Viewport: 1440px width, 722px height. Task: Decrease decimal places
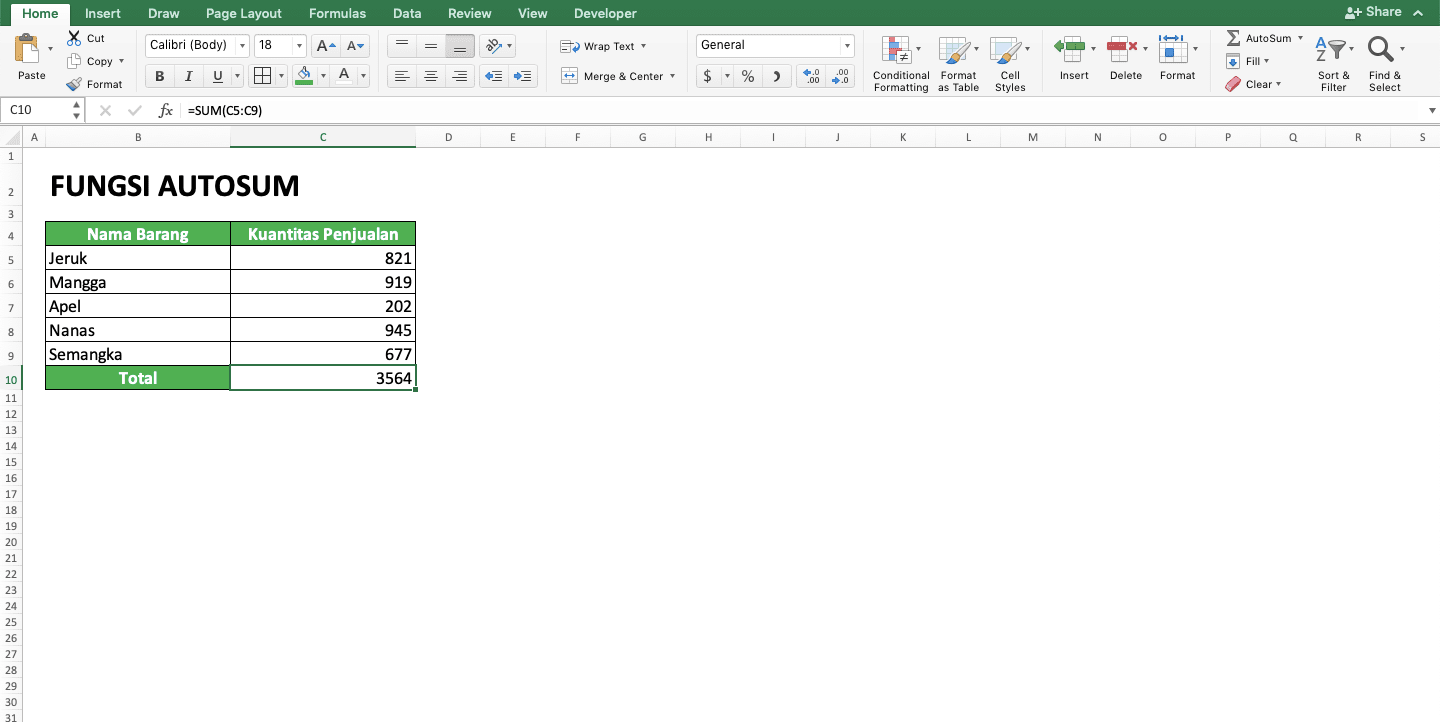click(842, 76)
